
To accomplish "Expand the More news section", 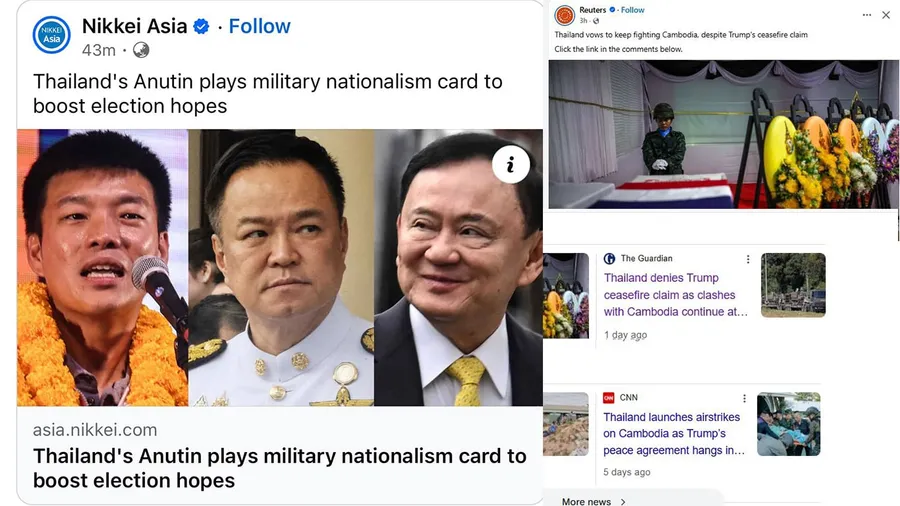I will pyautogui.click(x=594, y=501).
